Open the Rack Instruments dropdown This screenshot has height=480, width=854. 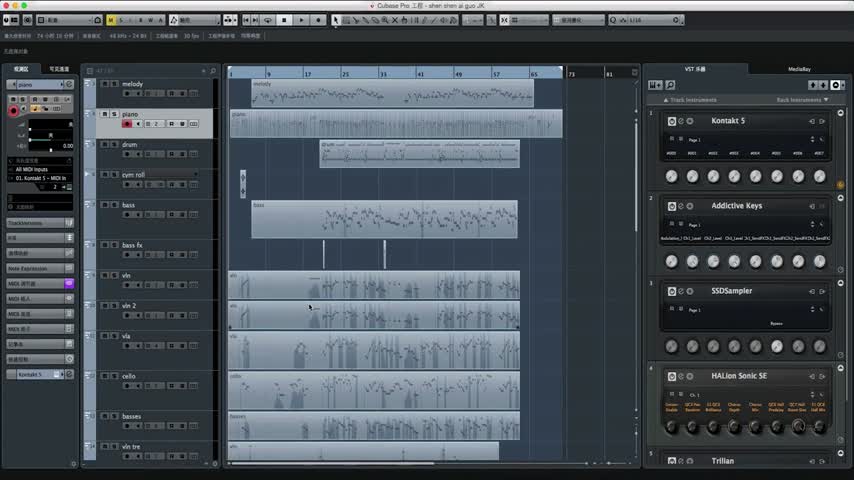pyautogui.click(x=800, y=100)
